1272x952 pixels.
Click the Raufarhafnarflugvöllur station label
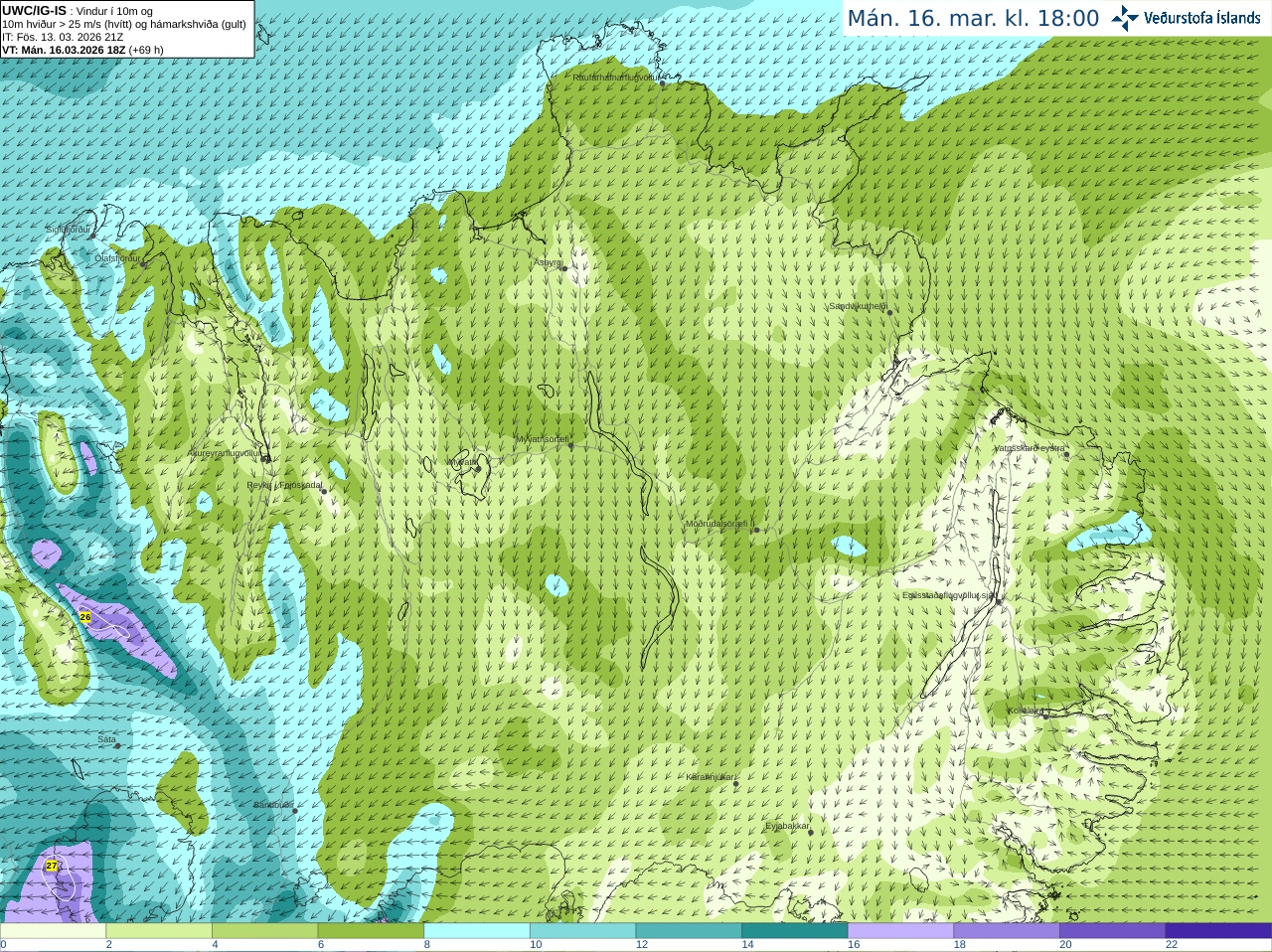pos(614,78)
